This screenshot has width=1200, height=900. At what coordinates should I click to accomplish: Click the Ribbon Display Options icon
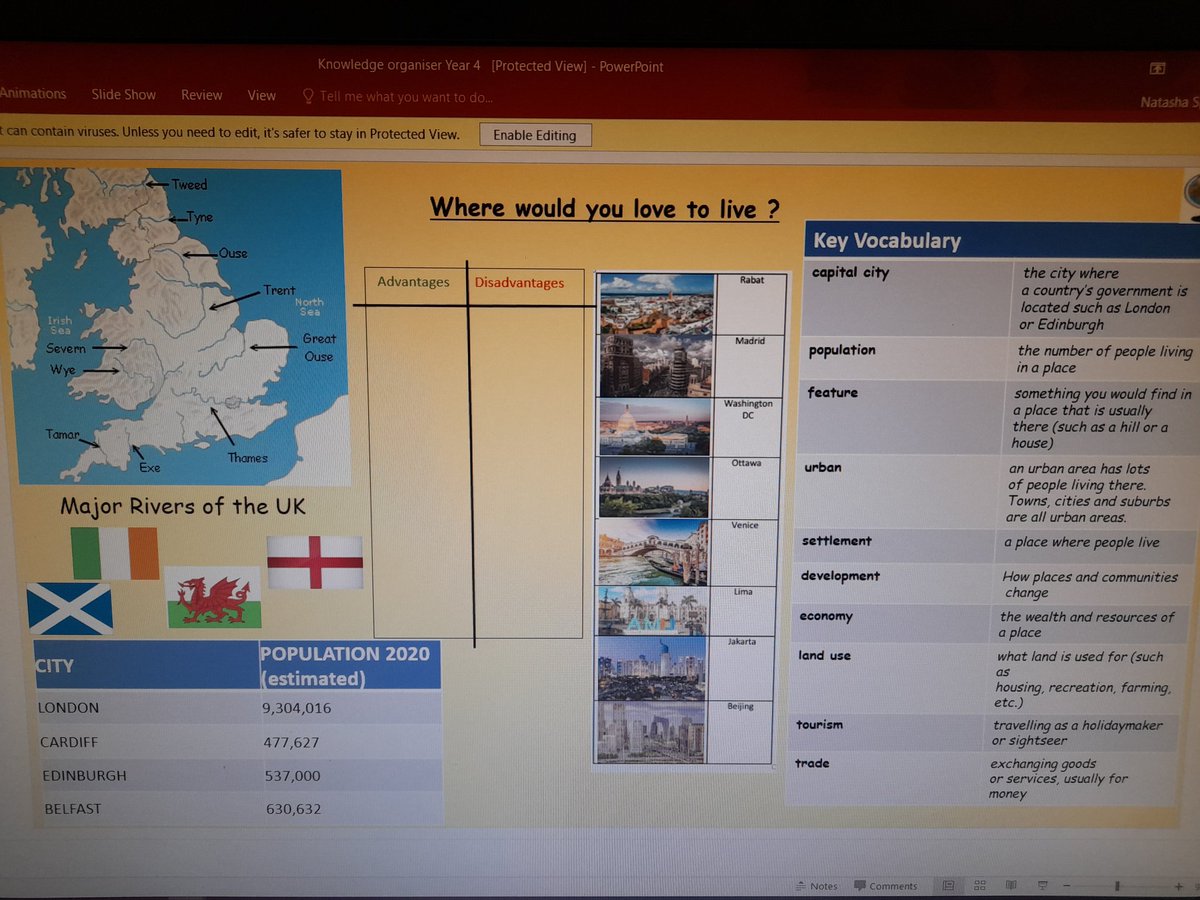1157,68
